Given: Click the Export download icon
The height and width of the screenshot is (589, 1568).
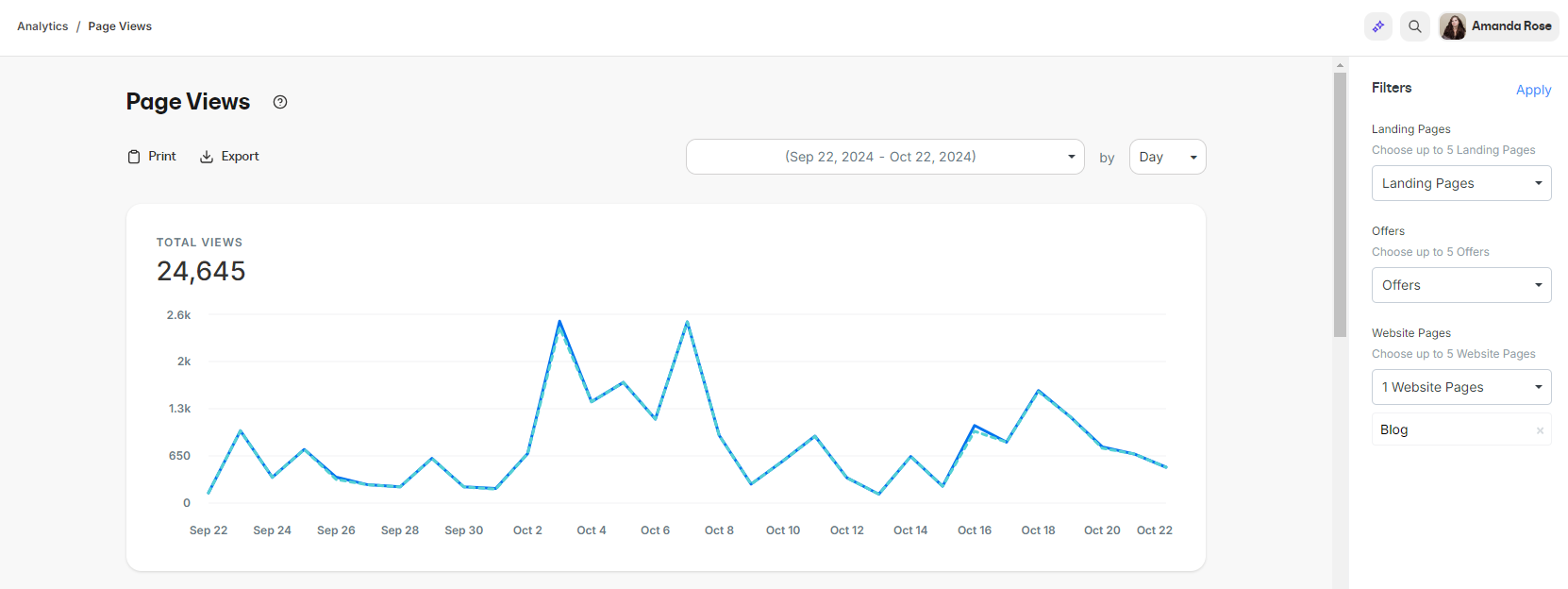Looking at the screenshot, I should coord(207,157).
